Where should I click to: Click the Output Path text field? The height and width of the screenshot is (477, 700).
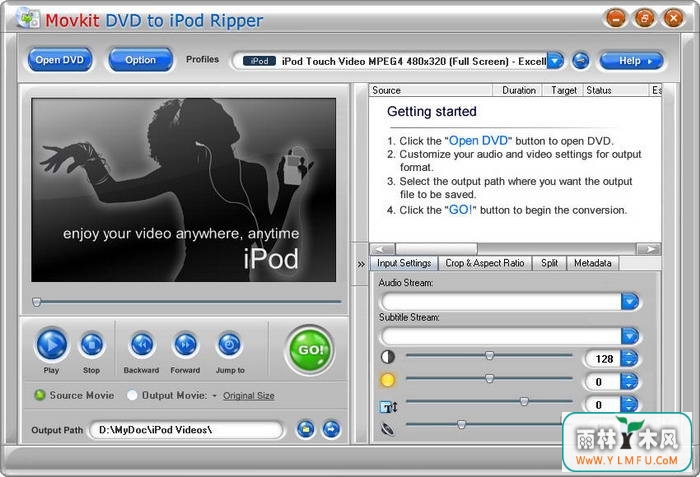tap(187, 430)
